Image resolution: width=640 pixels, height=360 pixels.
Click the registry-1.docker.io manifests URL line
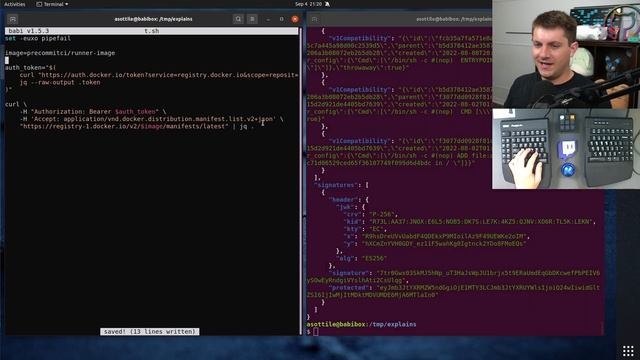(137, 127)
